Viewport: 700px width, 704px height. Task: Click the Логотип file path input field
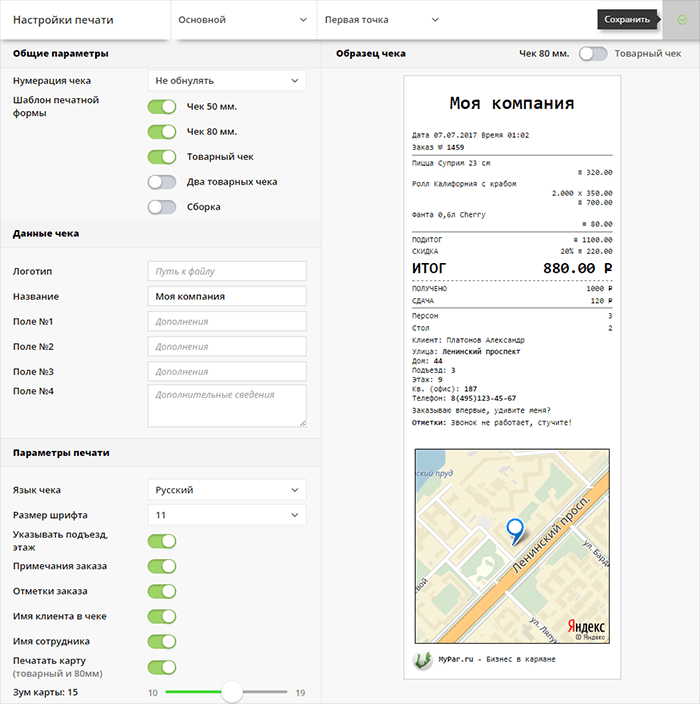226,271
